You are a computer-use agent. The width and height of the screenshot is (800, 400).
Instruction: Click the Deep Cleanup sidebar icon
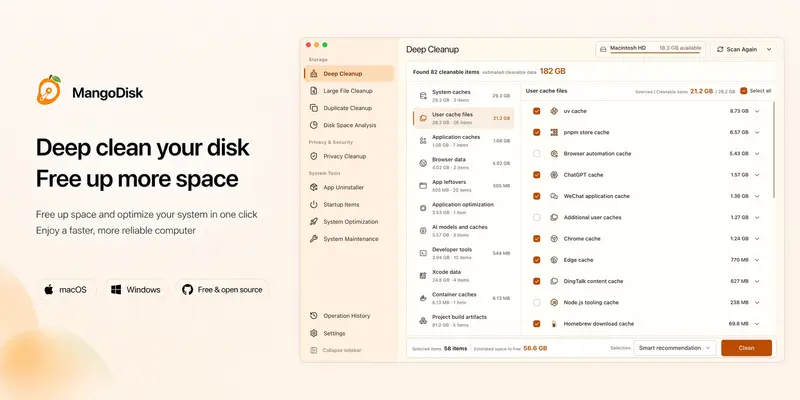314,73
